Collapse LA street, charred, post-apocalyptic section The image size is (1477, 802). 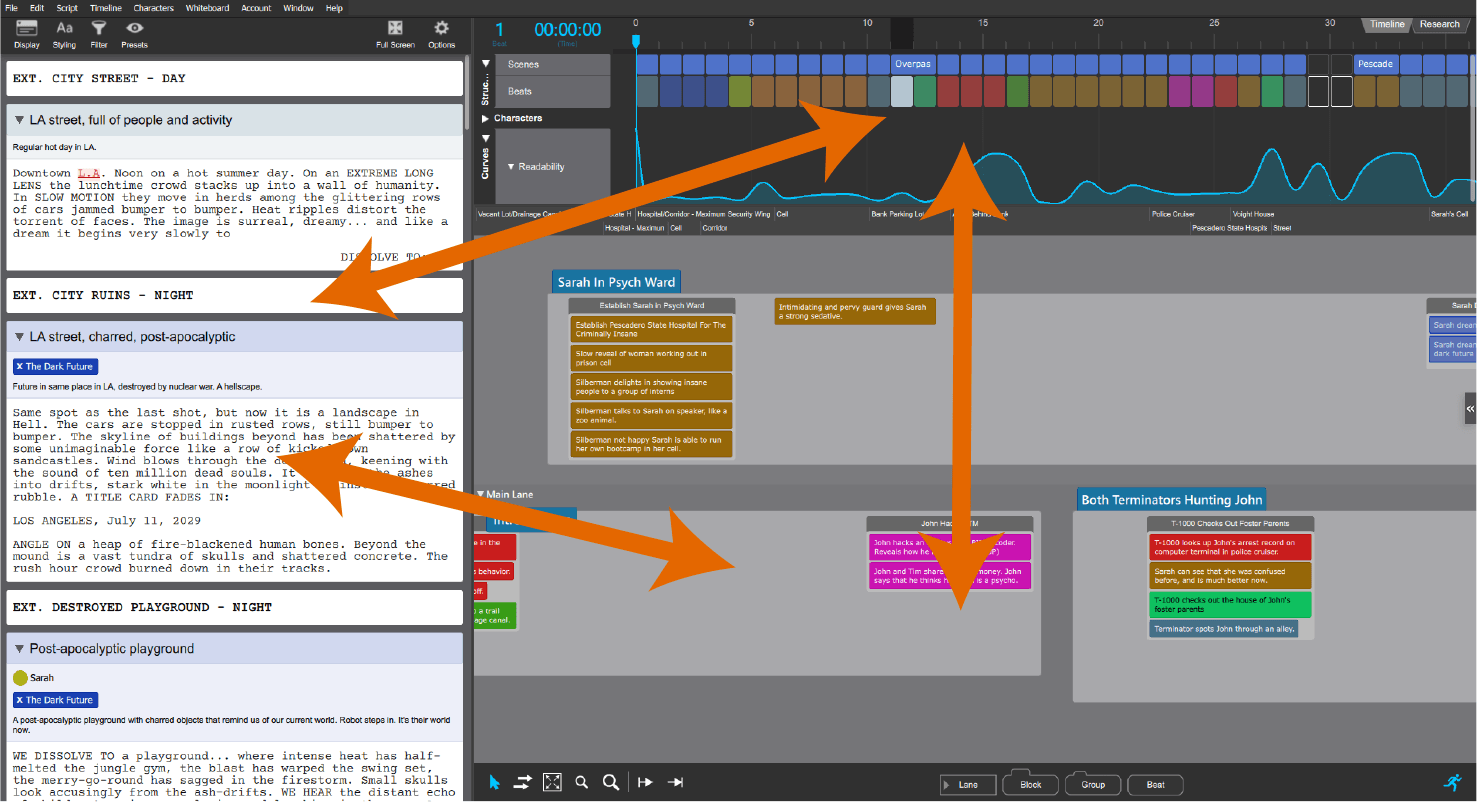click(19, 337)
